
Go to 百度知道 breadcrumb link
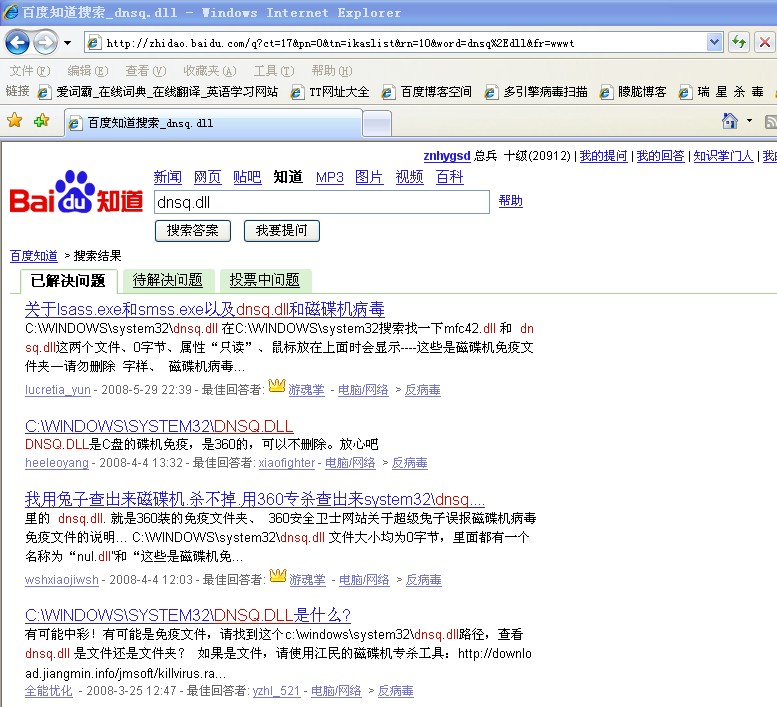[x=34, y=256]
